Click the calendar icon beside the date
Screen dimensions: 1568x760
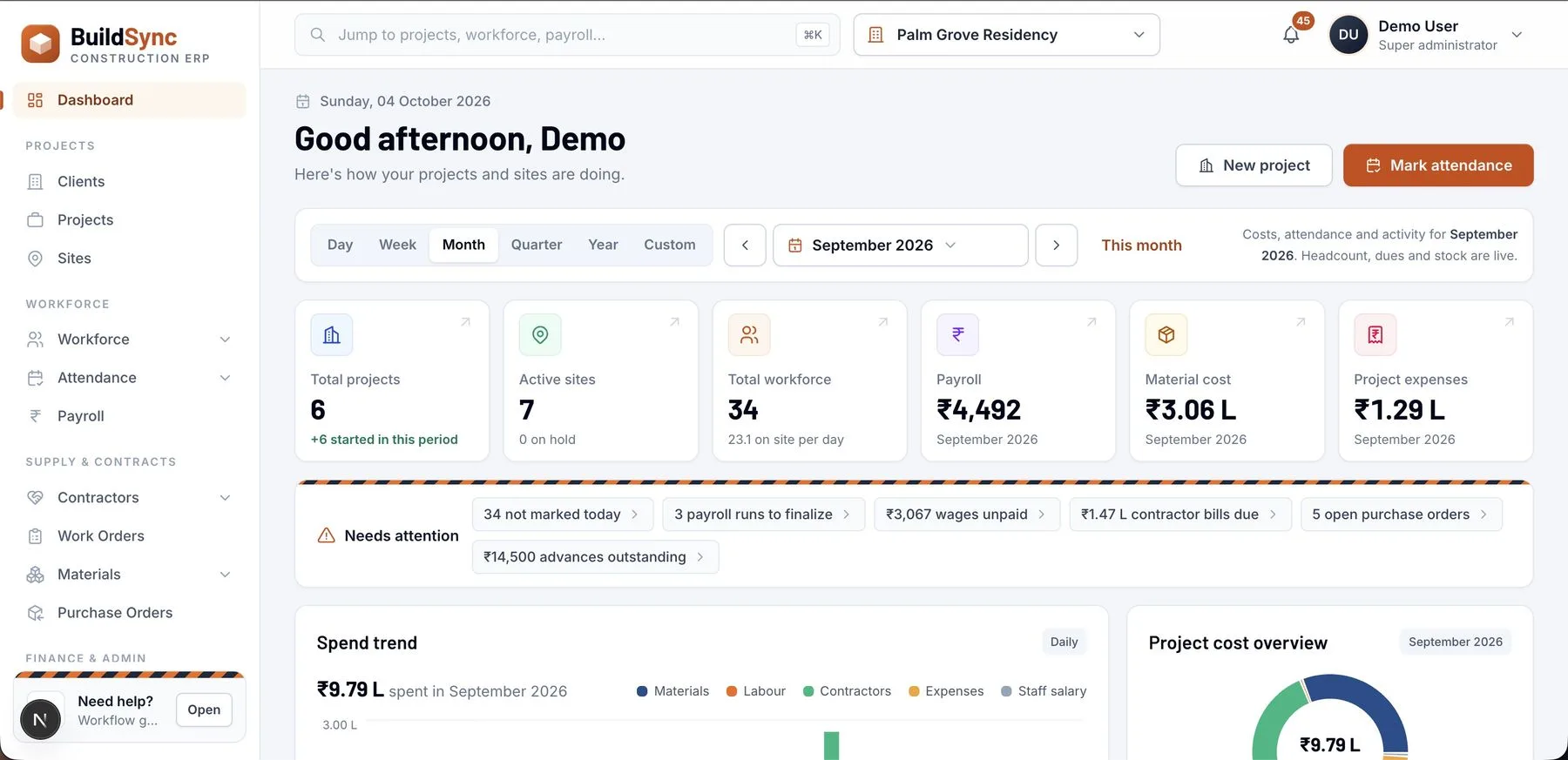pos(303,102)
